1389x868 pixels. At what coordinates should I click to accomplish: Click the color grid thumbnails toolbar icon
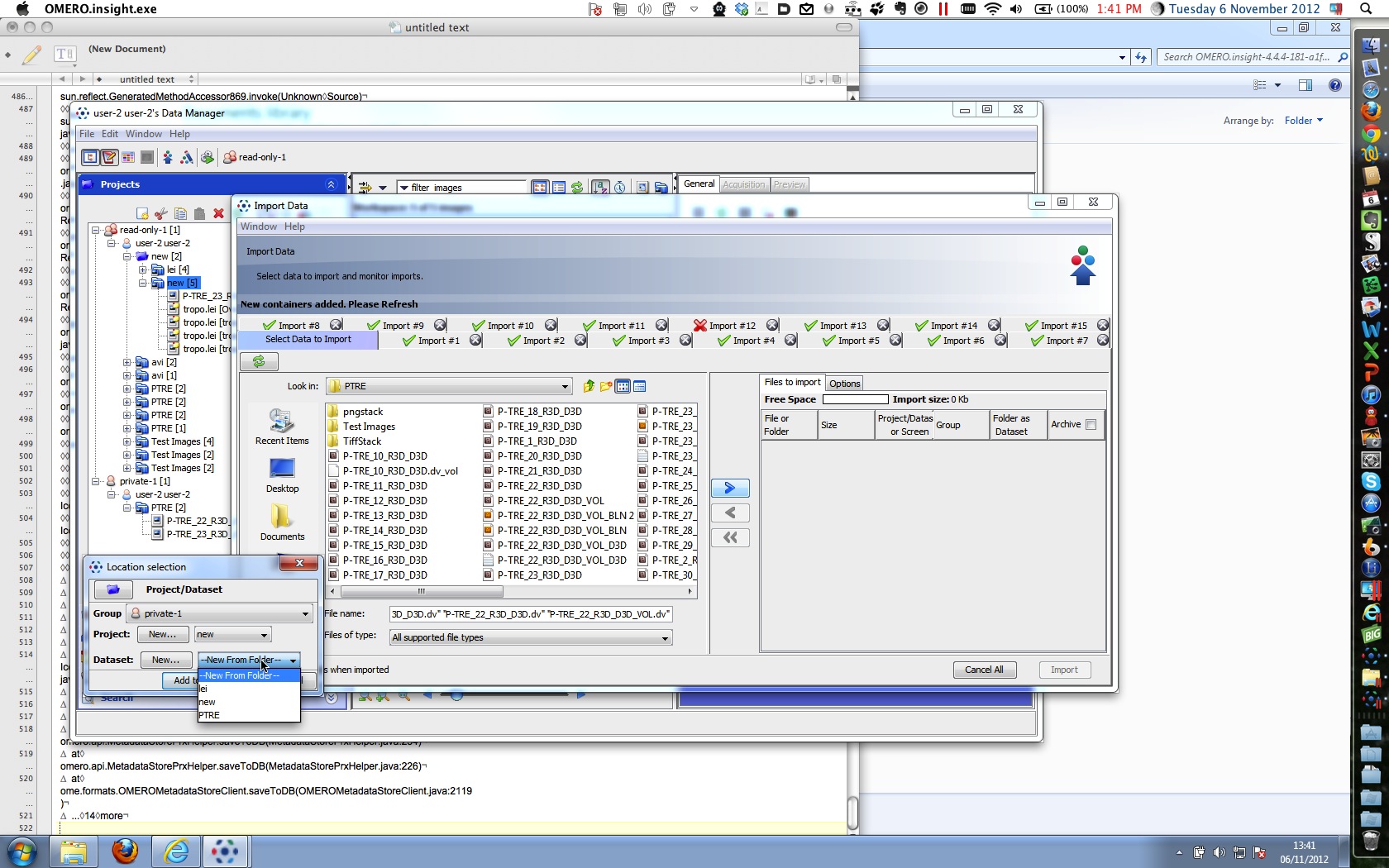point(128,157)
